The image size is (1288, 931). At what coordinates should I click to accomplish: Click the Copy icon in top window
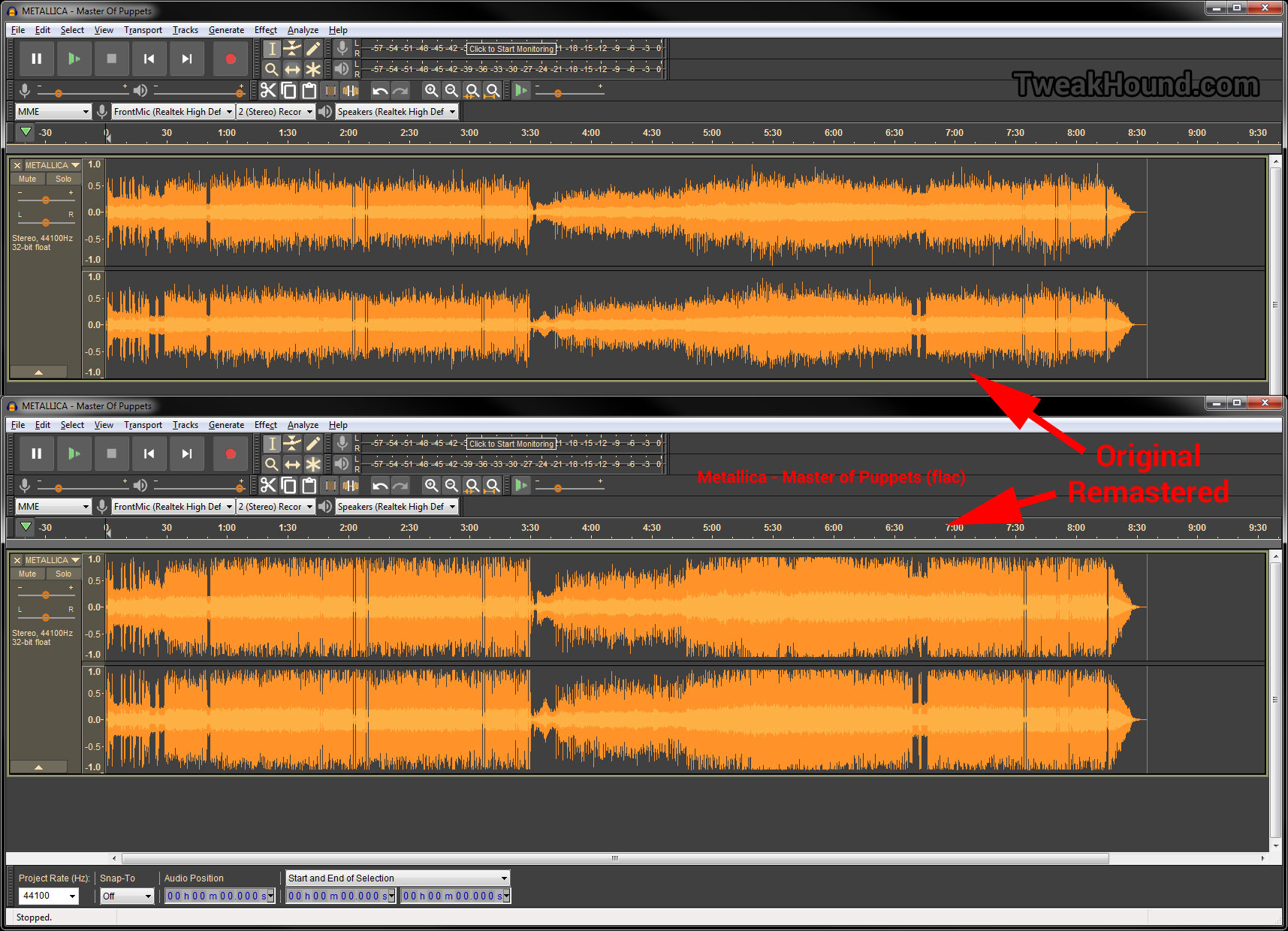[288, 91]
